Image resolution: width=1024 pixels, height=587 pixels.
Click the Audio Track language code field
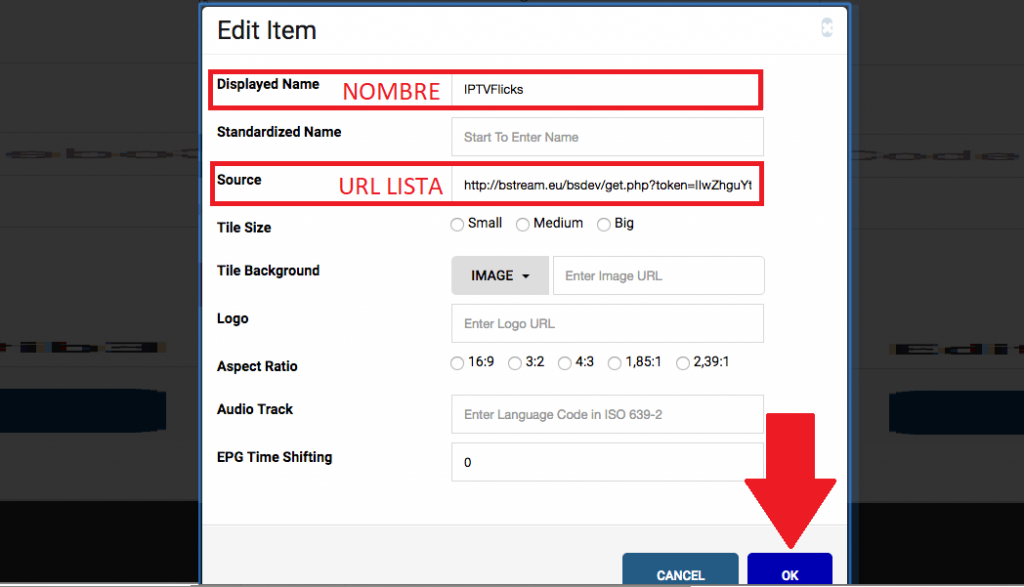coord(607,414)
